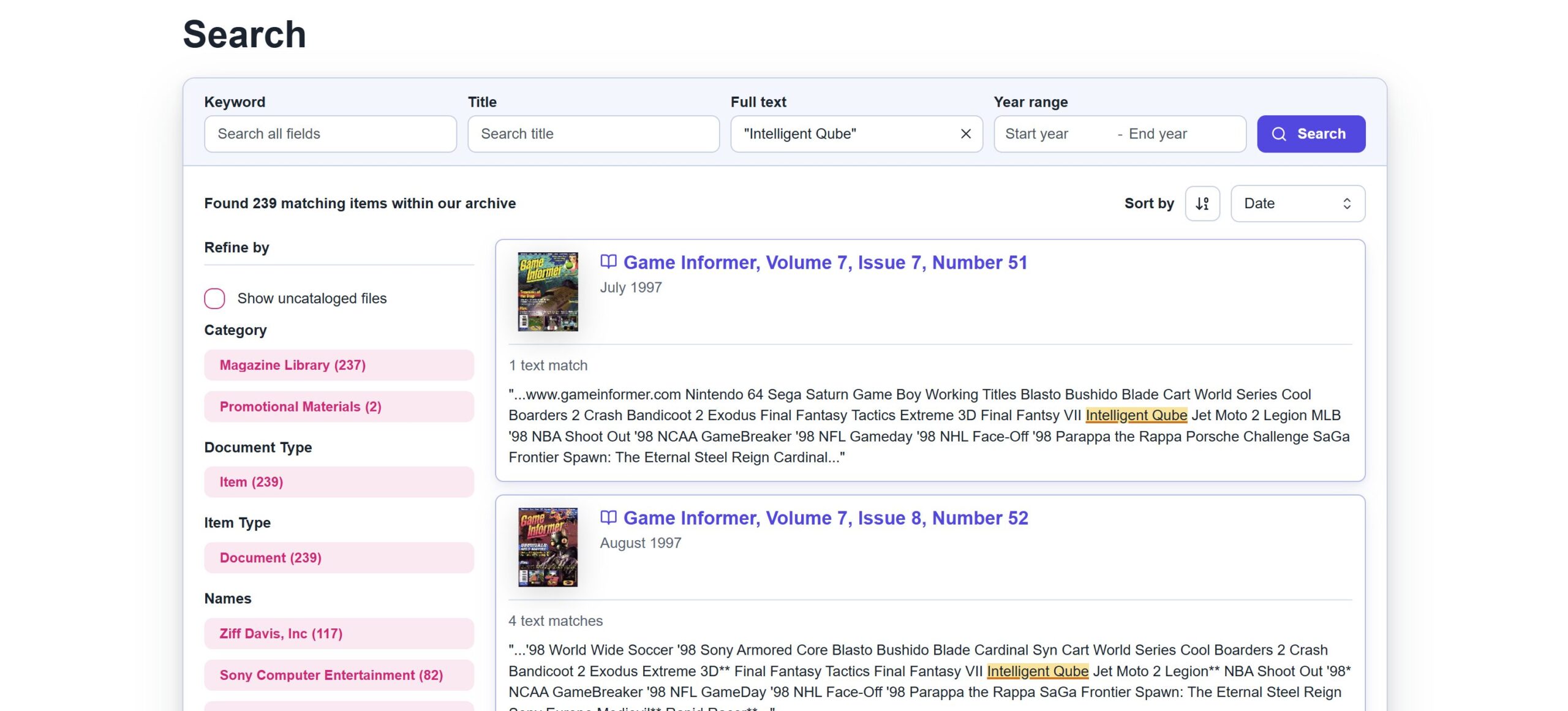Toggle the sort direction arrows icon
The width and height of the screenshot is (1568, 711).
click(x=1202, y=203)
